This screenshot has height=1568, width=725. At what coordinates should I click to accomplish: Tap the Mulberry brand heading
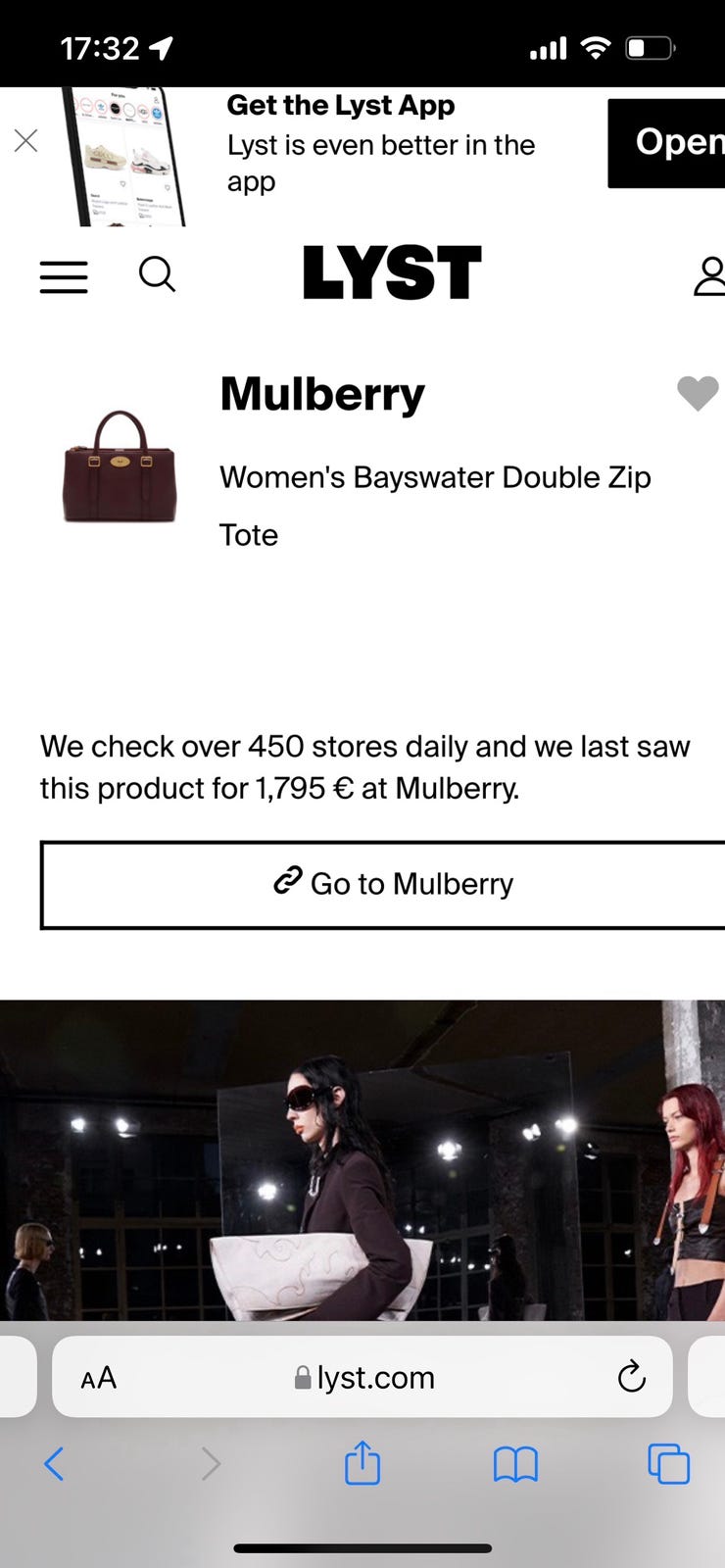coord(322,394)
